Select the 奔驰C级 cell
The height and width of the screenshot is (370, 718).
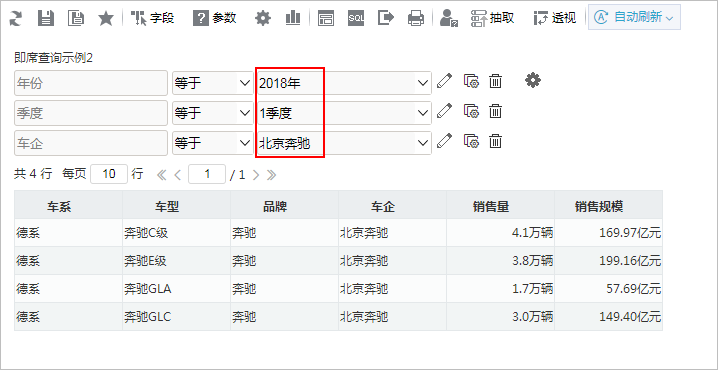tap(176, 233)
